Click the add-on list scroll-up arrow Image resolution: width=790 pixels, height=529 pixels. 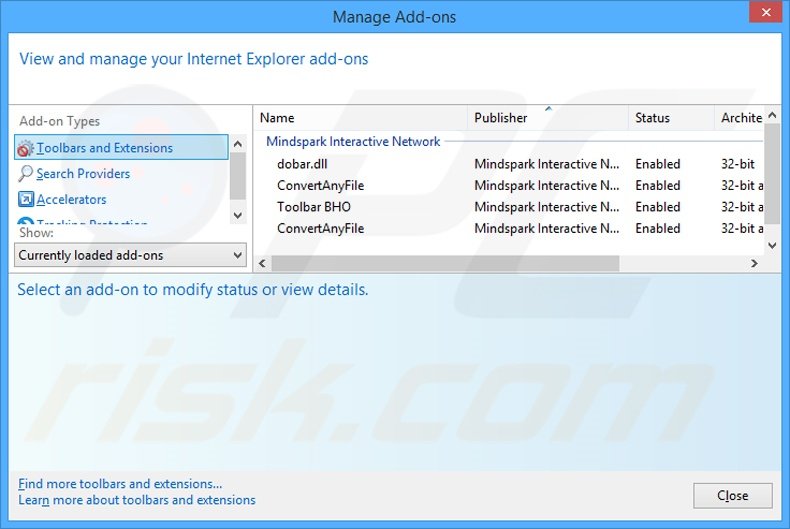(x=772, y=115)
